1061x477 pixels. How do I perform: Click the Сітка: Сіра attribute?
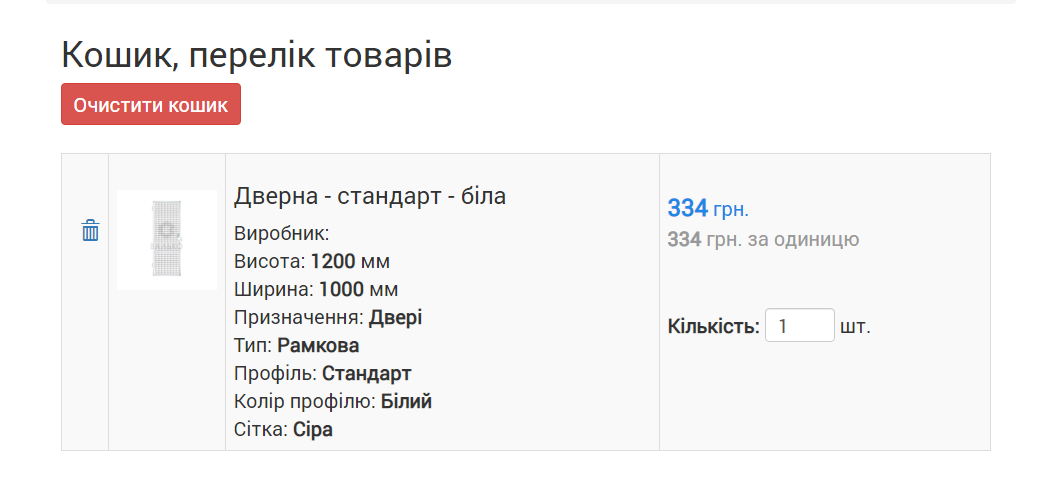click(x=284, y=430)
